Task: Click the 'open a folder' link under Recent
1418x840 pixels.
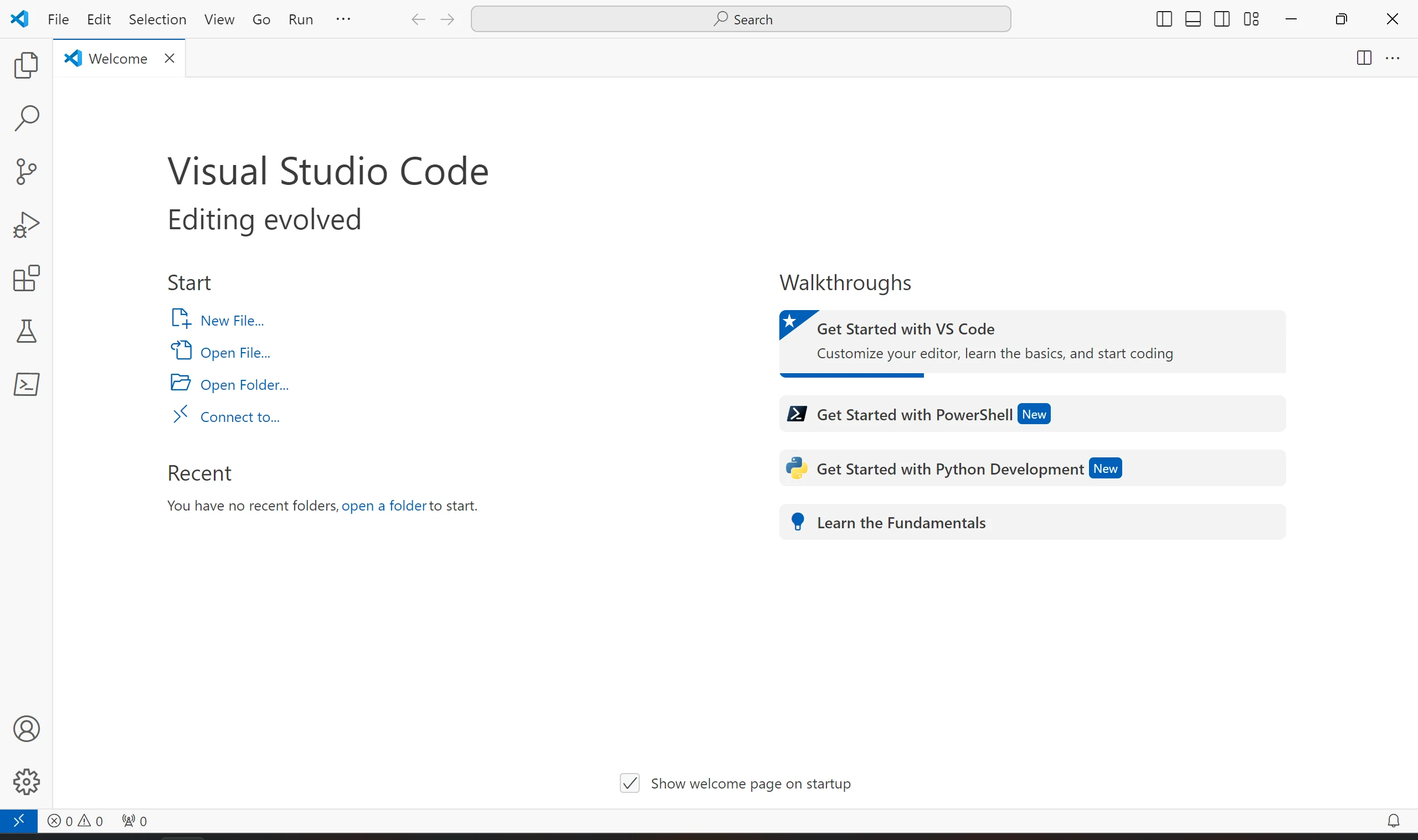Action: pyautogui.click(x=384, y=506)
